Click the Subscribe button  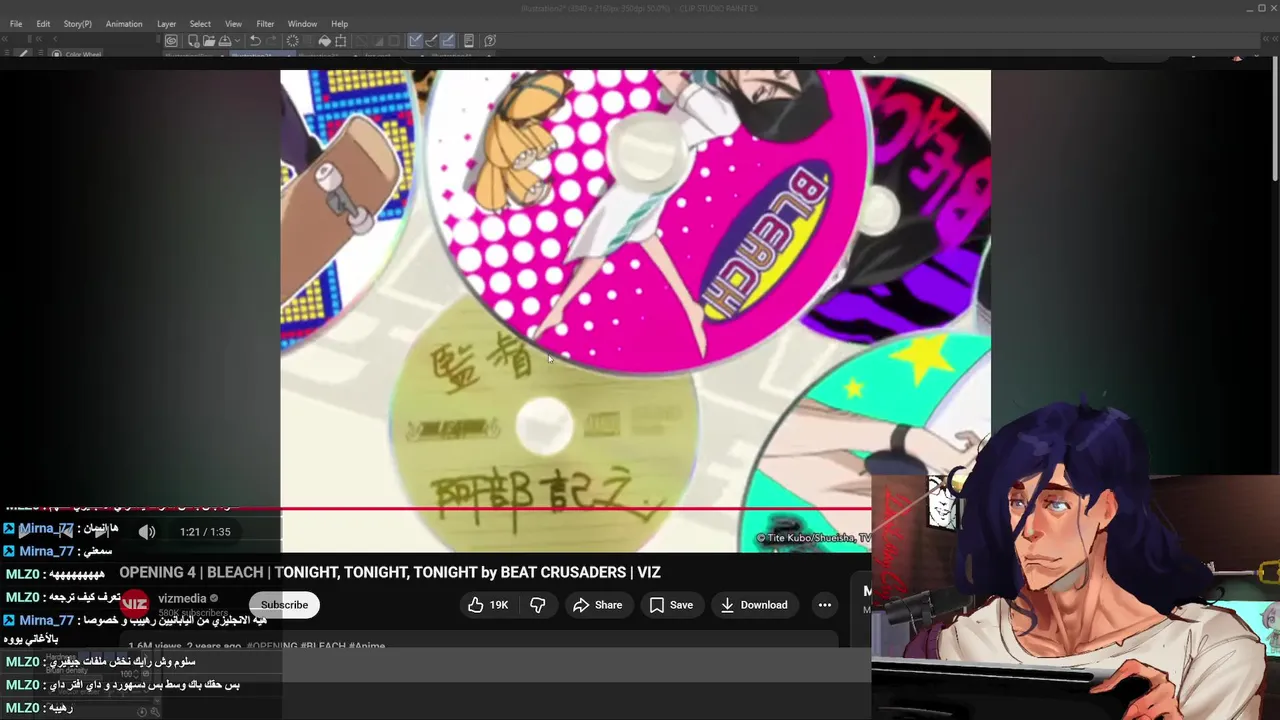tap(284, 605)
